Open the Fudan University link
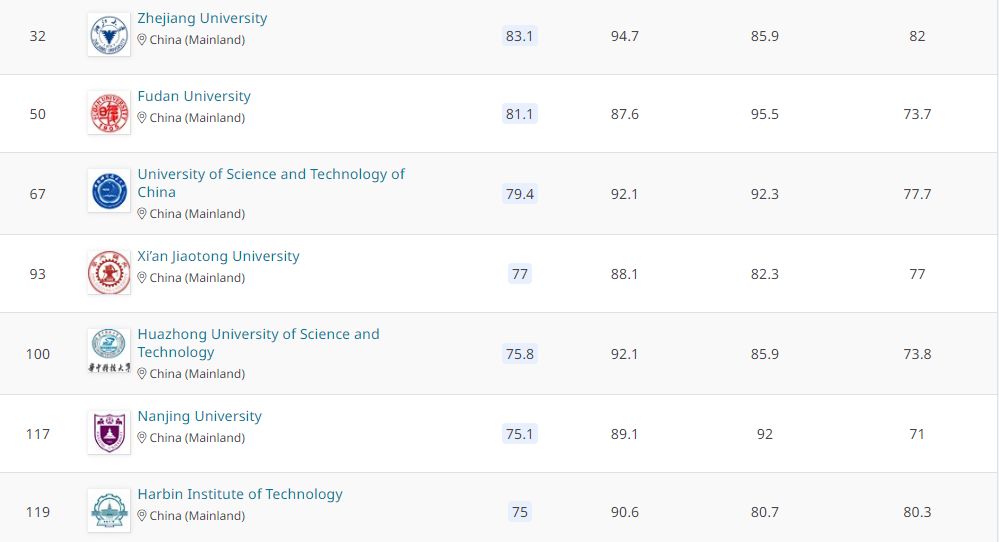Screen dimensions: 999x542 194,96
